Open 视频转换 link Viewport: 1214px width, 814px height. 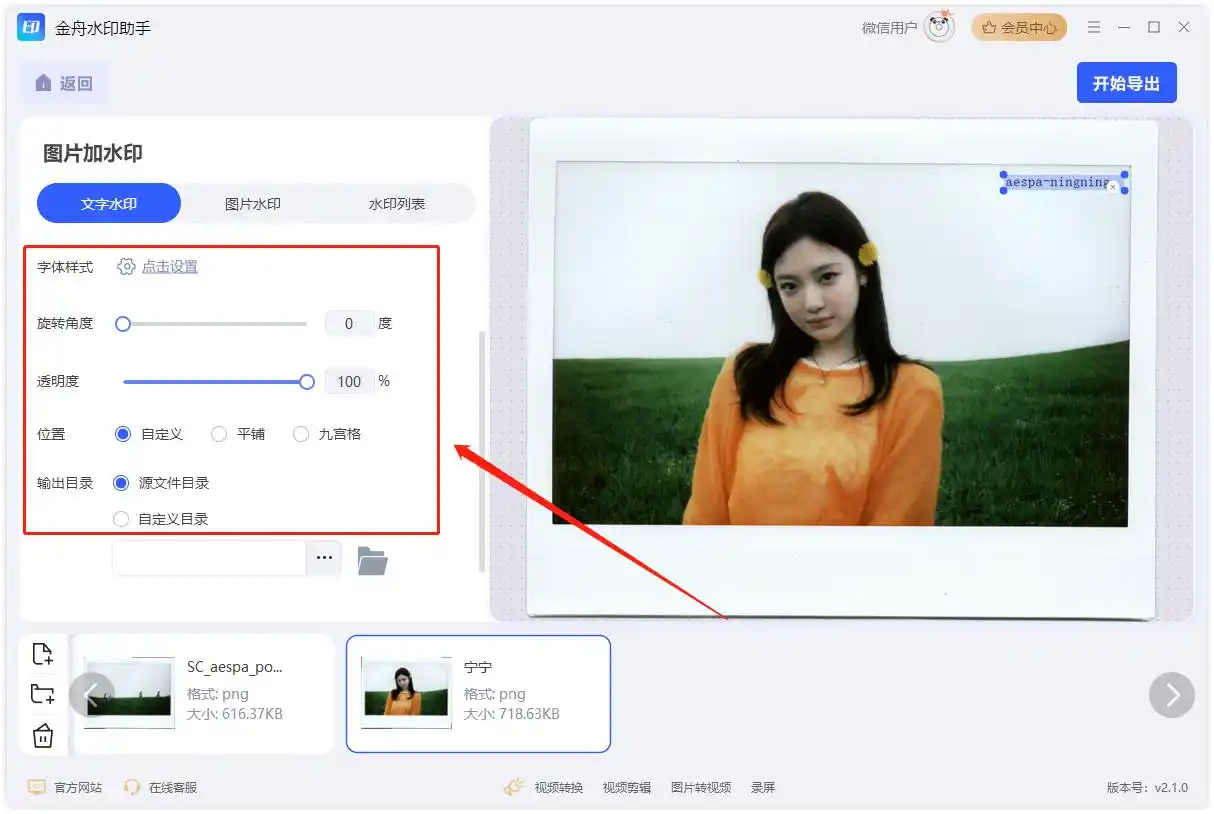pyautogui.click(x=559, y=787)
